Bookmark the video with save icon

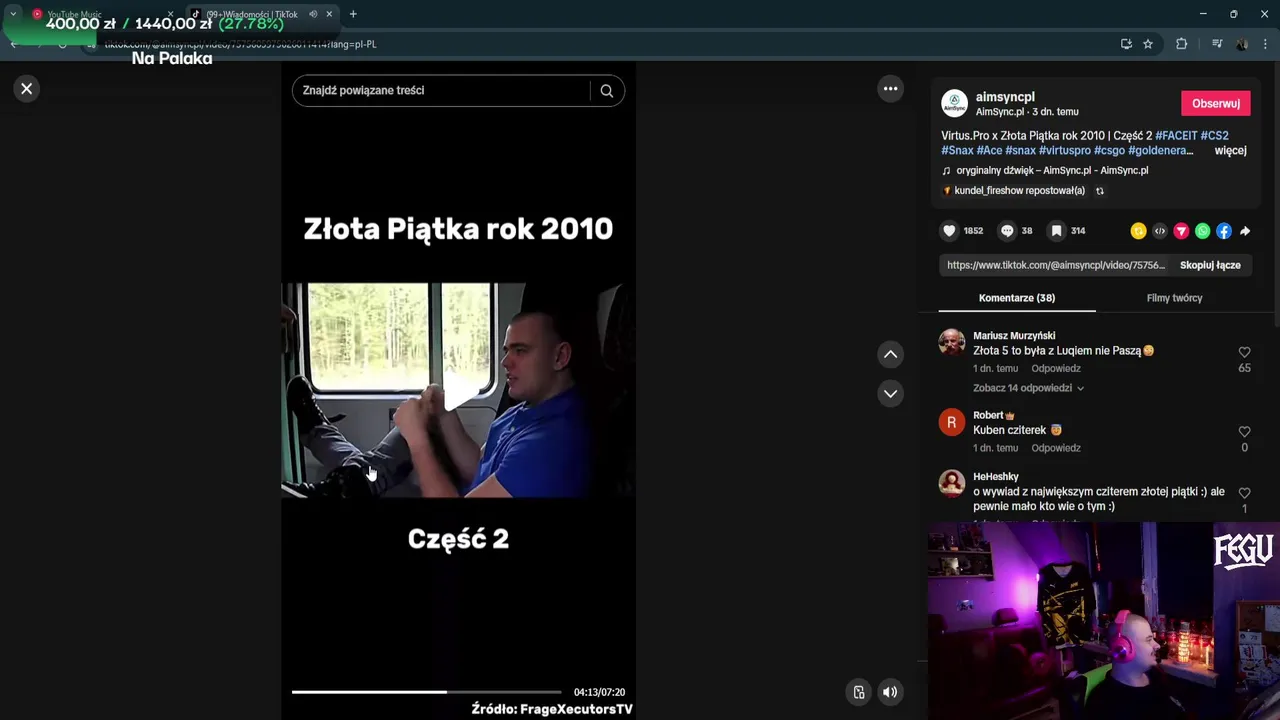click(x=1056, y=231)
